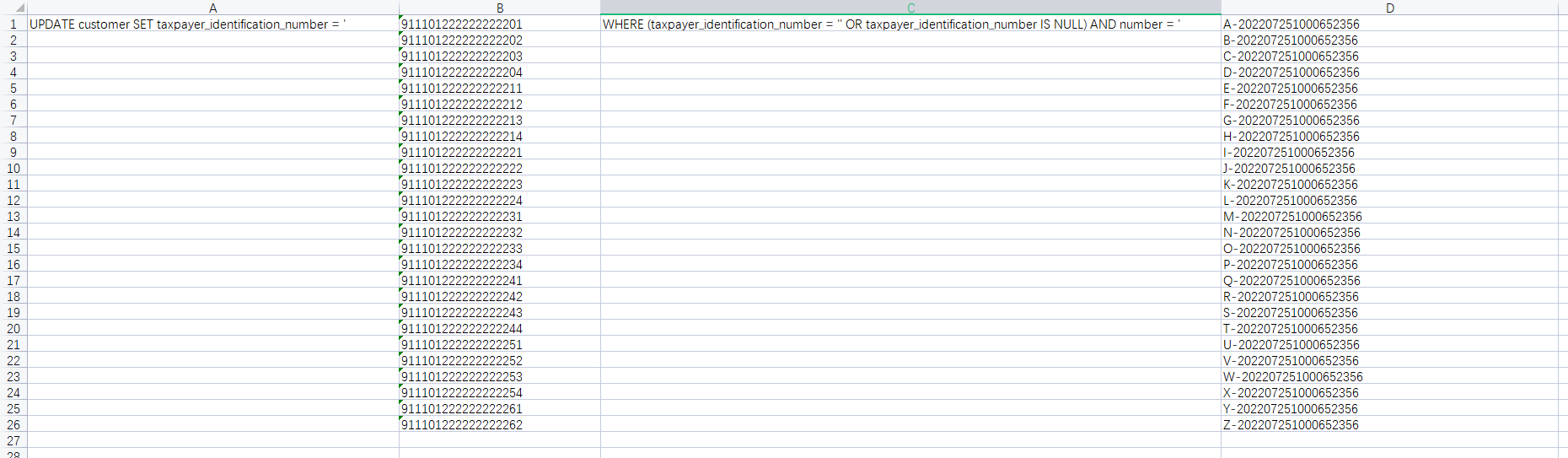Select cell 911101222222222242
Image resolution: width=1568 pixels, height=458 pixels.
[x=500, y=296]
